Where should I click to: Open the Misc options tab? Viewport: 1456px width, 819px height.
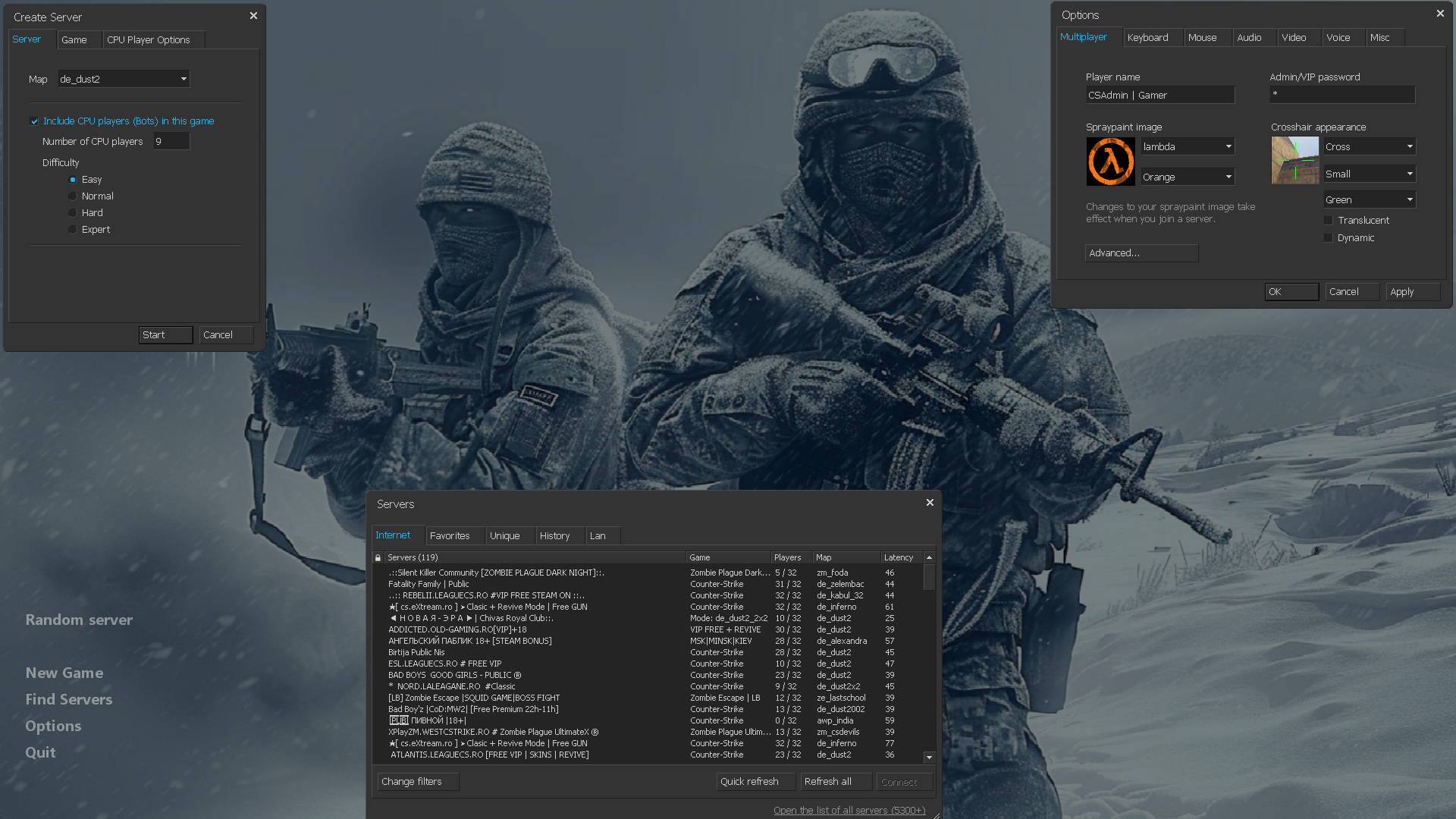click(x=1386, y=38)
